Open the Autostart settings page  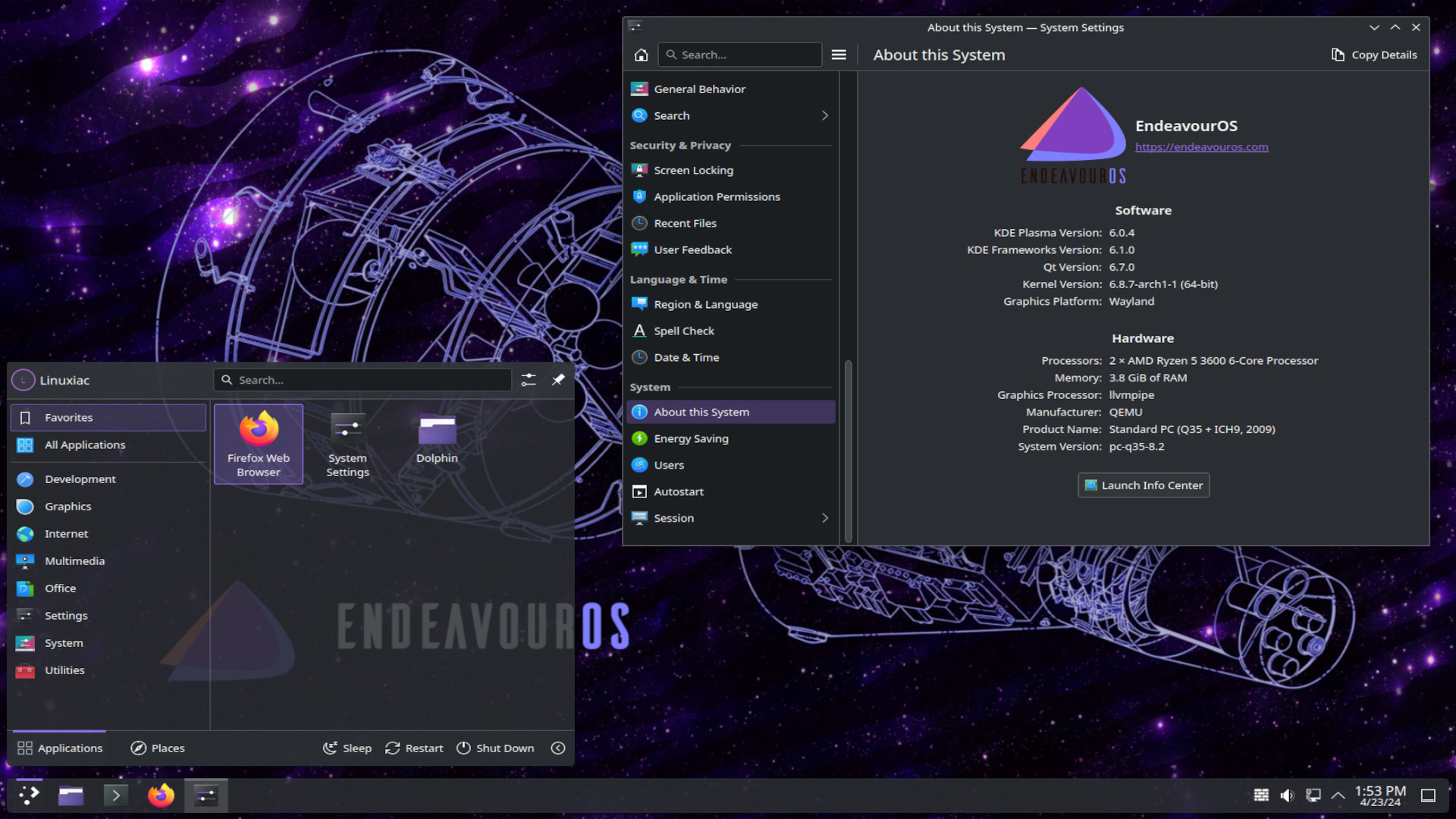pos(679,491)
